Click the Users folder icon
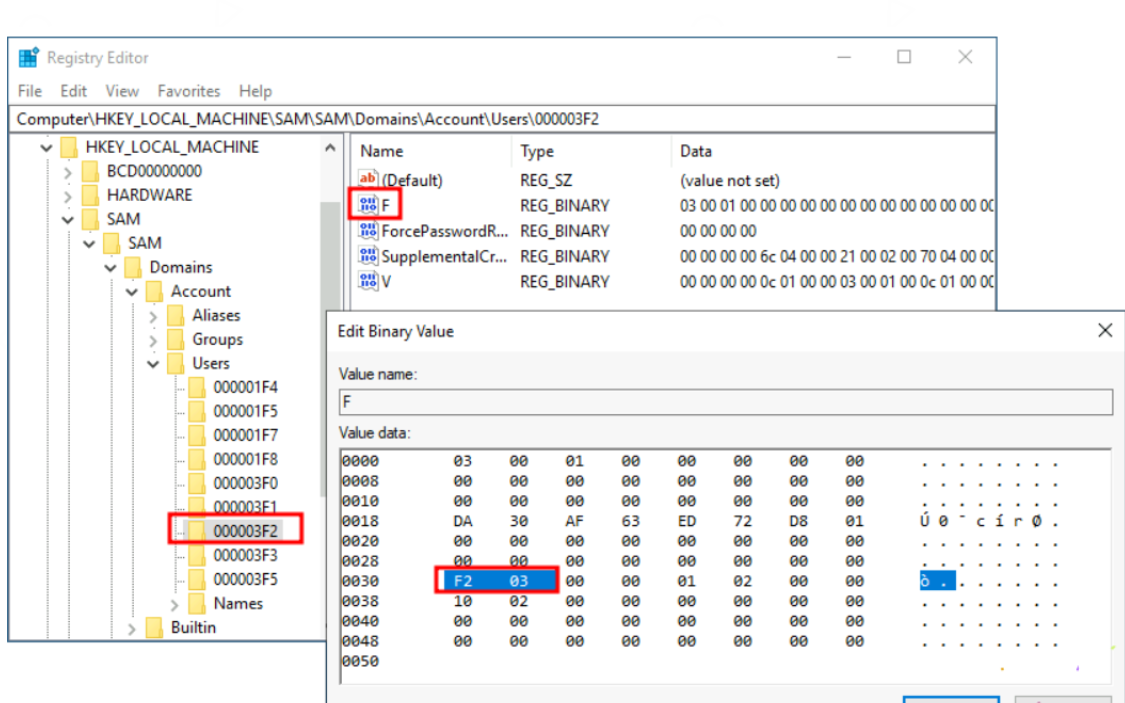1125x703 pixels. (176, 364)
